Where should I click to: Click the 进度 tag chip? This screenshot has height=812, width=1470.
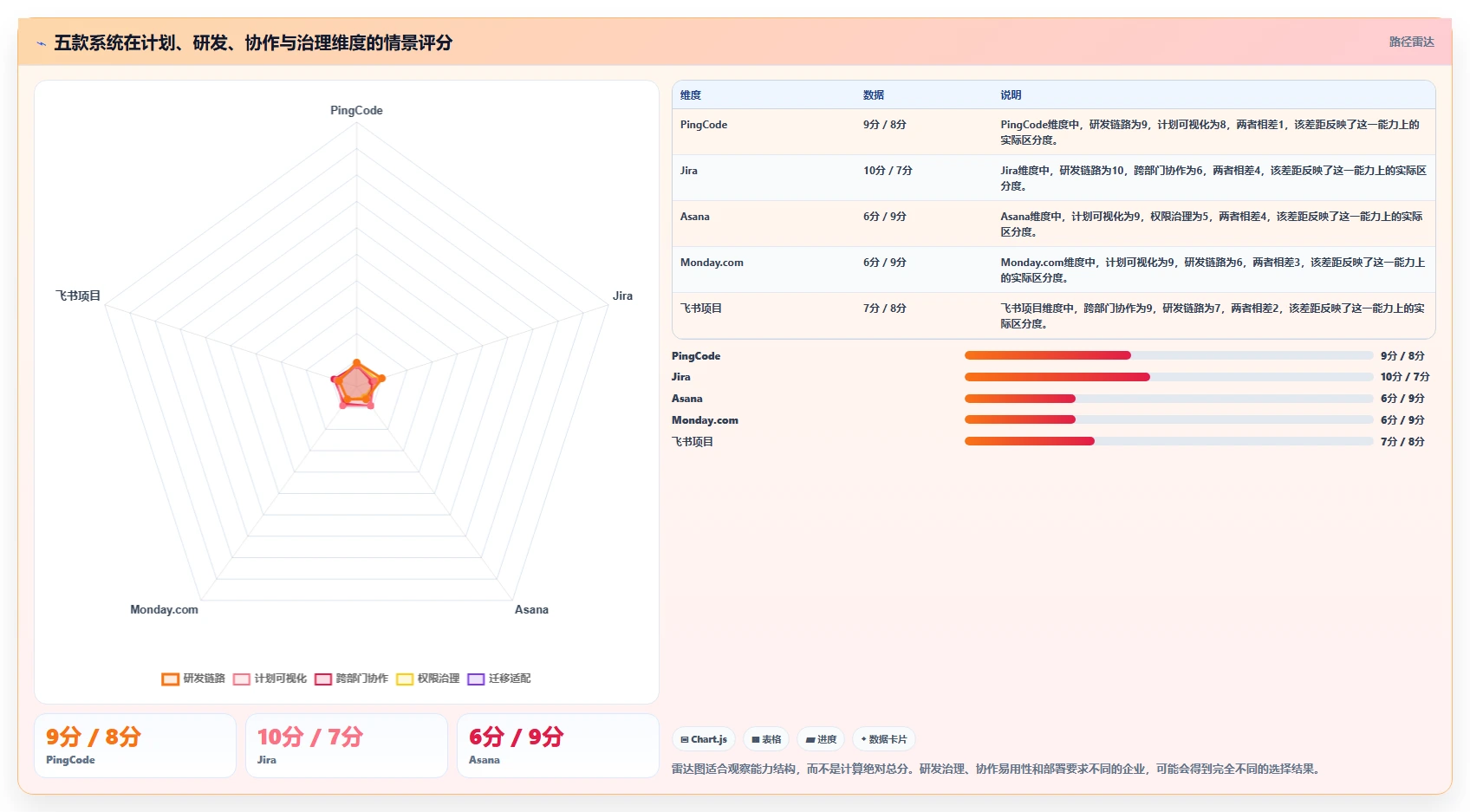point(821,739)
